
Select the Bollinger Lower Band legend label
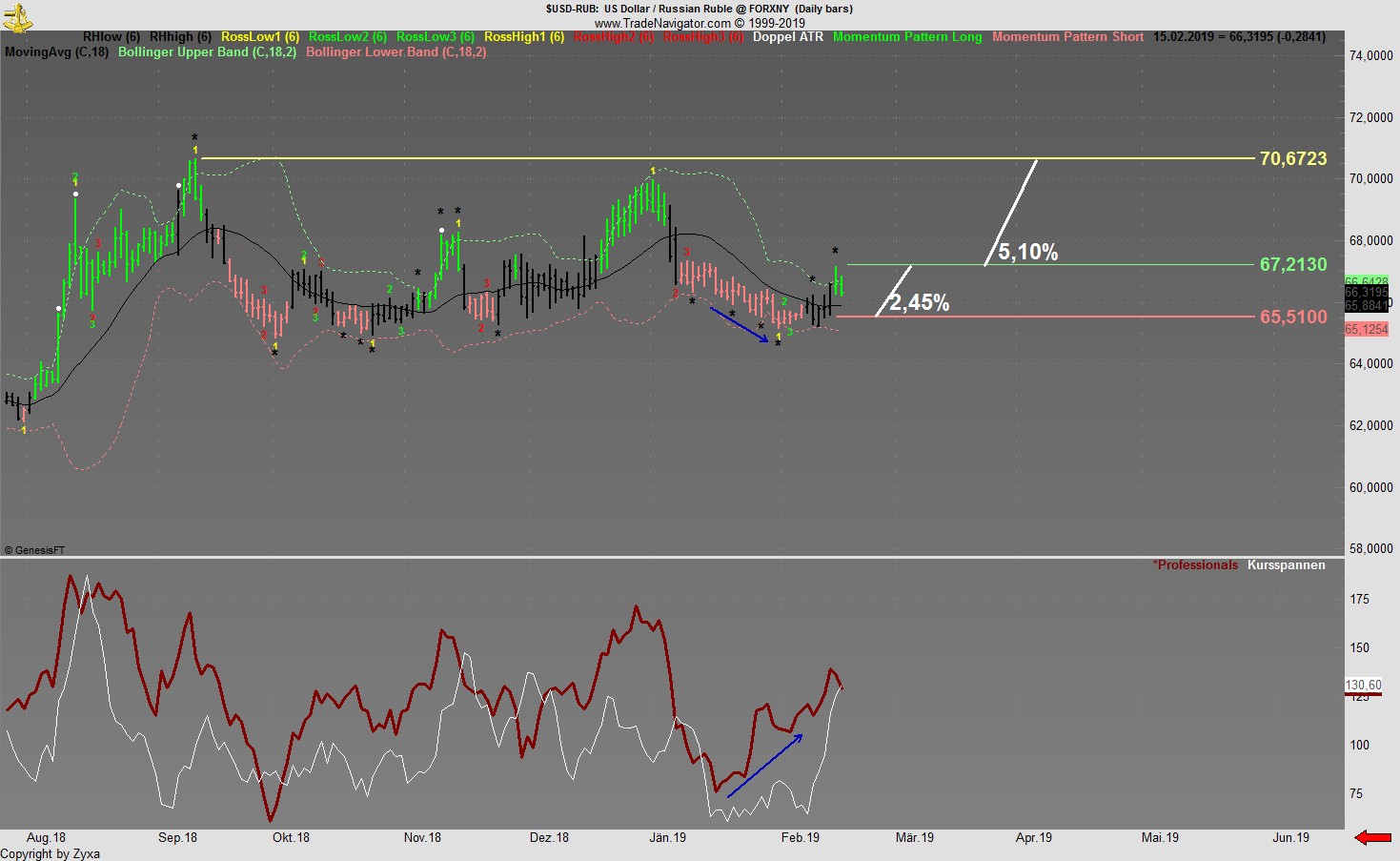pos(396,52)
